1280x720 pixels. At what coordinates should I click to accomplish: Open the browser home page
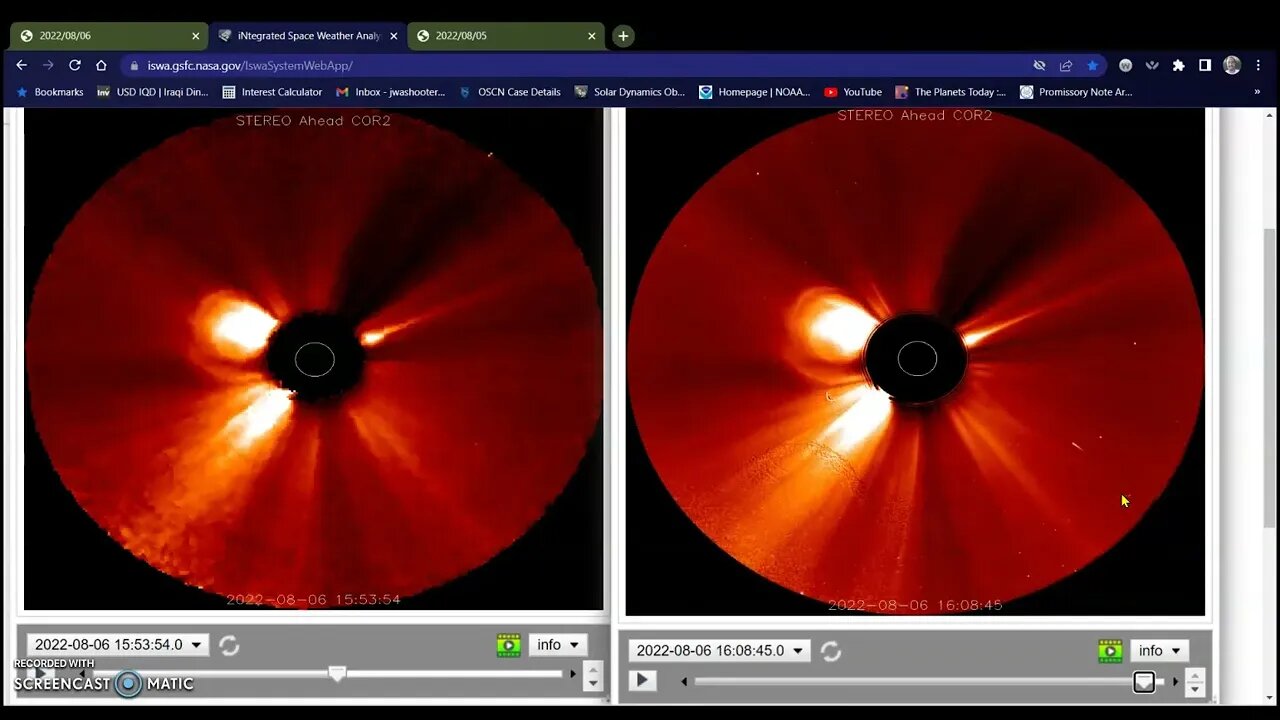101,65
